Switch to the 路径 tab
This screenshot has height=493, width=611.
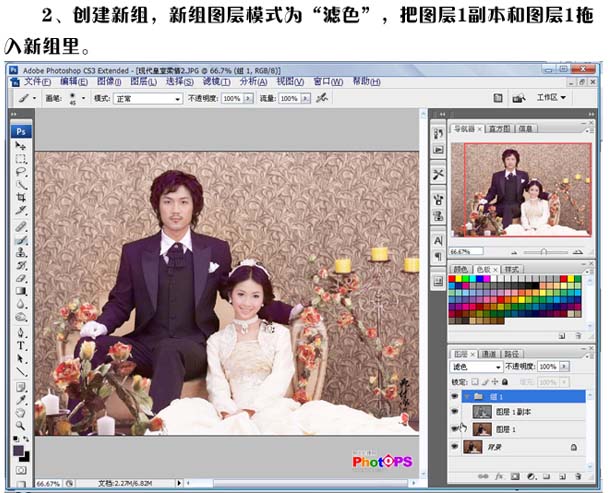pos(511,354)
